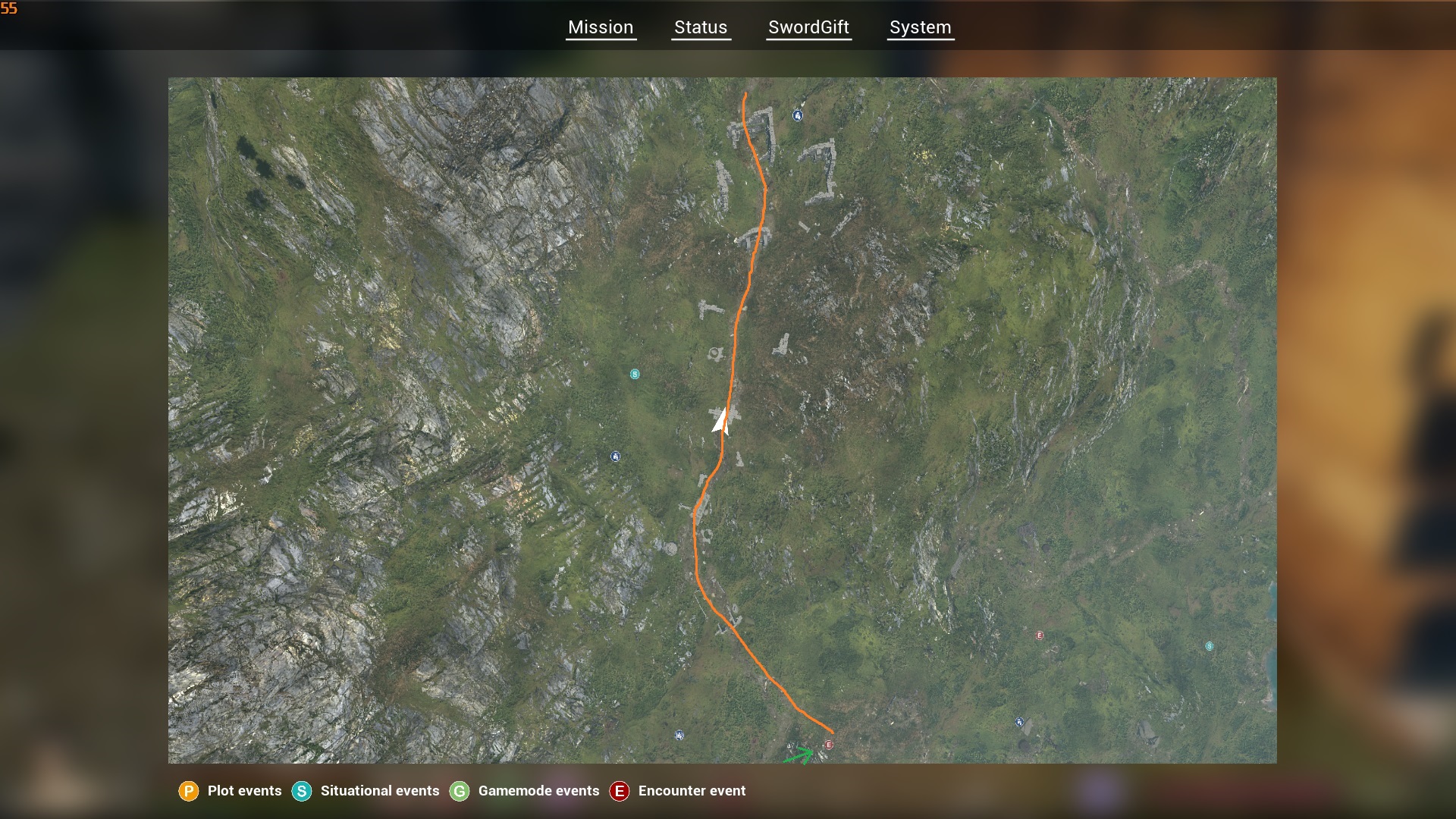Click the "Encounter event" legend label
The image size is (1456, 819).
(692, 791)
